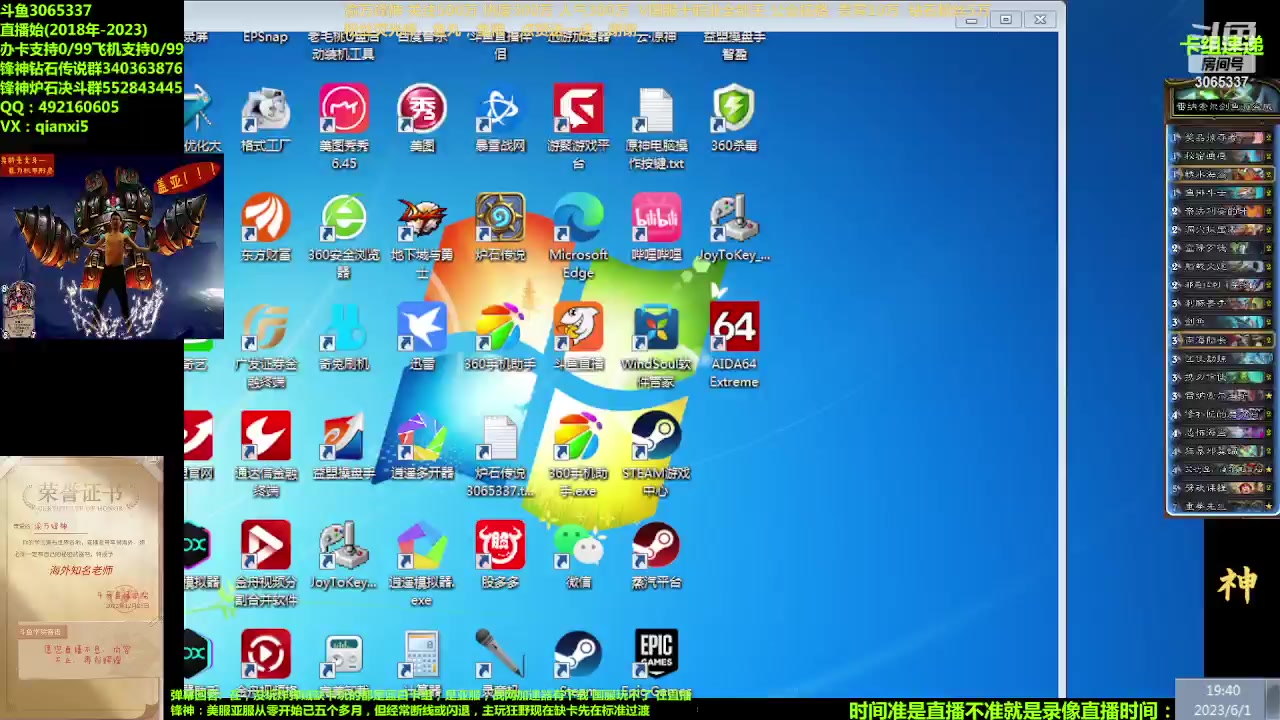The height and width of the screenshot is (720, 1280).
Task: Launch the 益盟操盘手 shortcut
Action: pos(344,447)
